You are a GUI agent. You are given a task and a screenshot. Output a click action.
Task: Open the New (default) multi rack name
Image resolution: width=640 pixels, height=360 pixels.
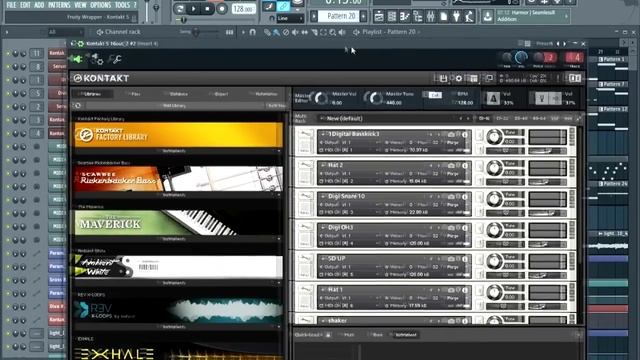[344, 118]
